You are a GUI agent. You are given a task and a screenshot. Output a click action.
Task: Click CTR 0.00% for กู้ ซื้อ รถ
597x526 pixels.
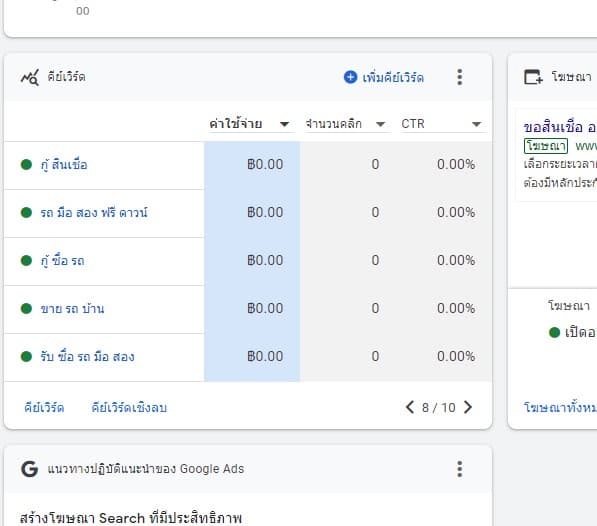coord(456,260)
